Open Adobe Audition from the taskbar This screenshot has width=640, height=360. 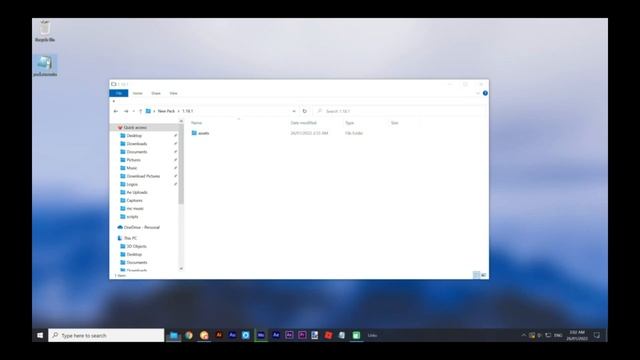click(232, 335)
